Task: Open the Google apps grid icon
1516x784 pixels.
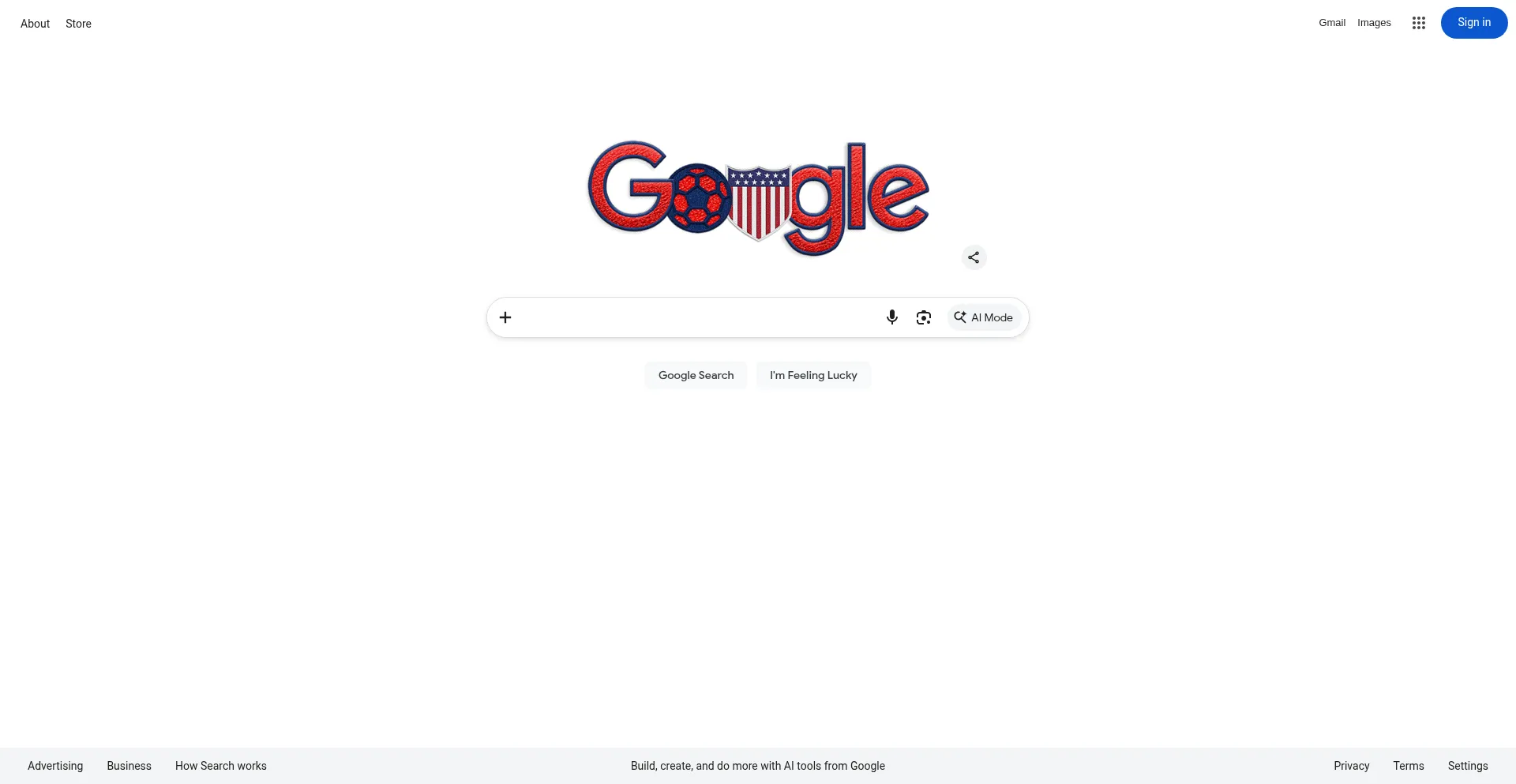Action: 1418,23
